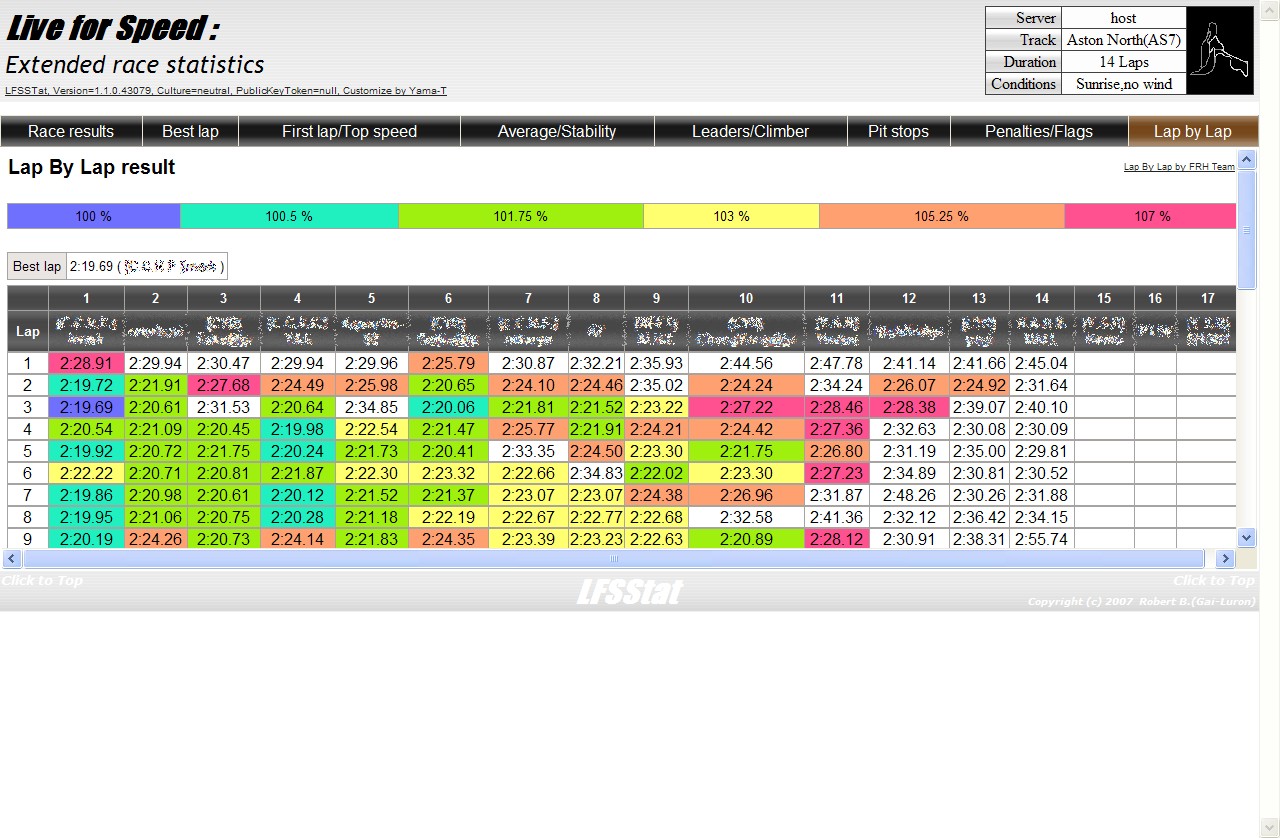
Task: Click the teal lap time 2:19.86
Action: [x=86, y=495]
